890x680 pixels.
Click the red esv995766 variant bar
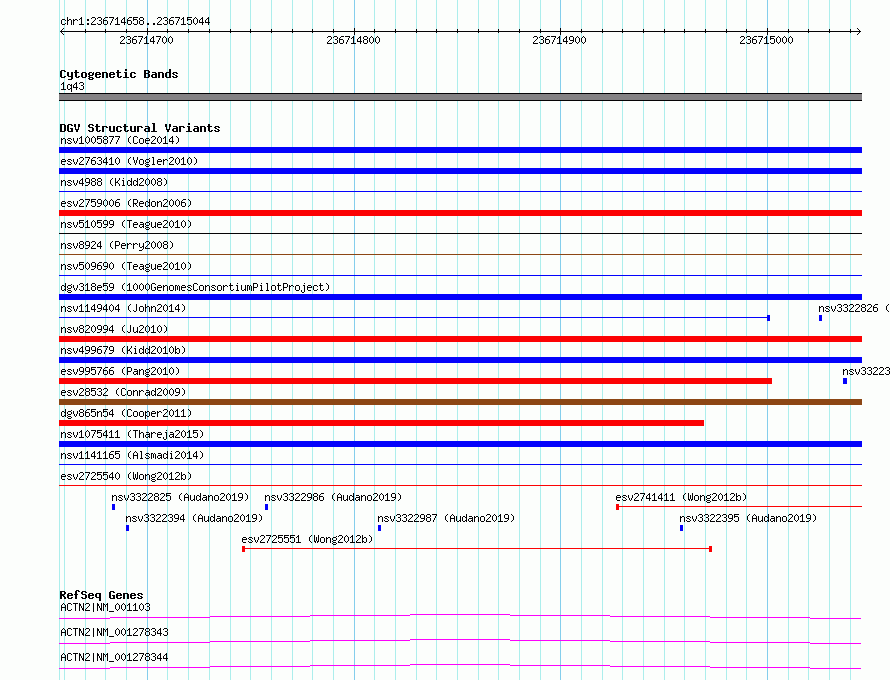(x=415, y=381)
